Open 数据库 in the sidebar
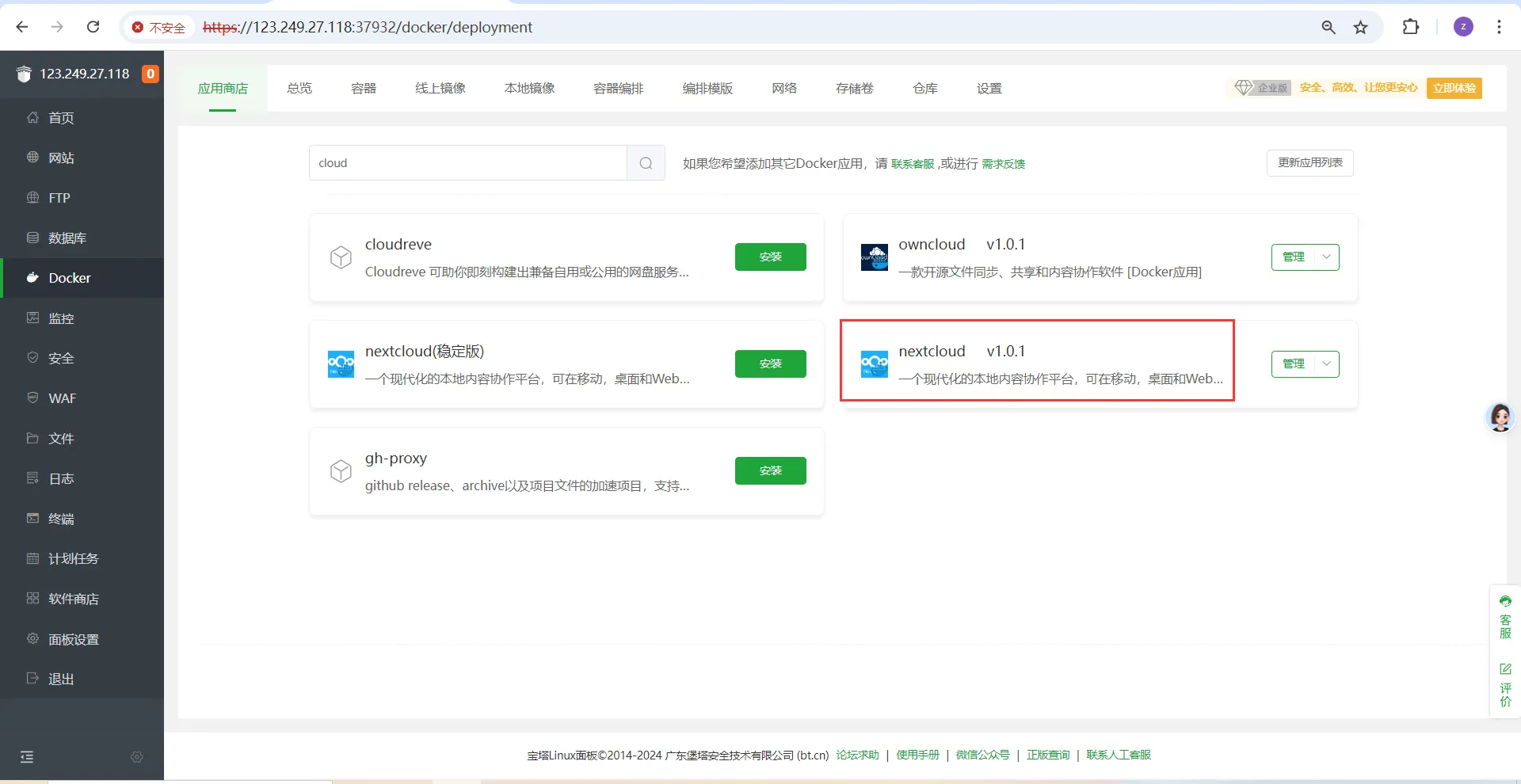Image resolution: width=1521 pixels, height=784 pixels. point(82,238)
